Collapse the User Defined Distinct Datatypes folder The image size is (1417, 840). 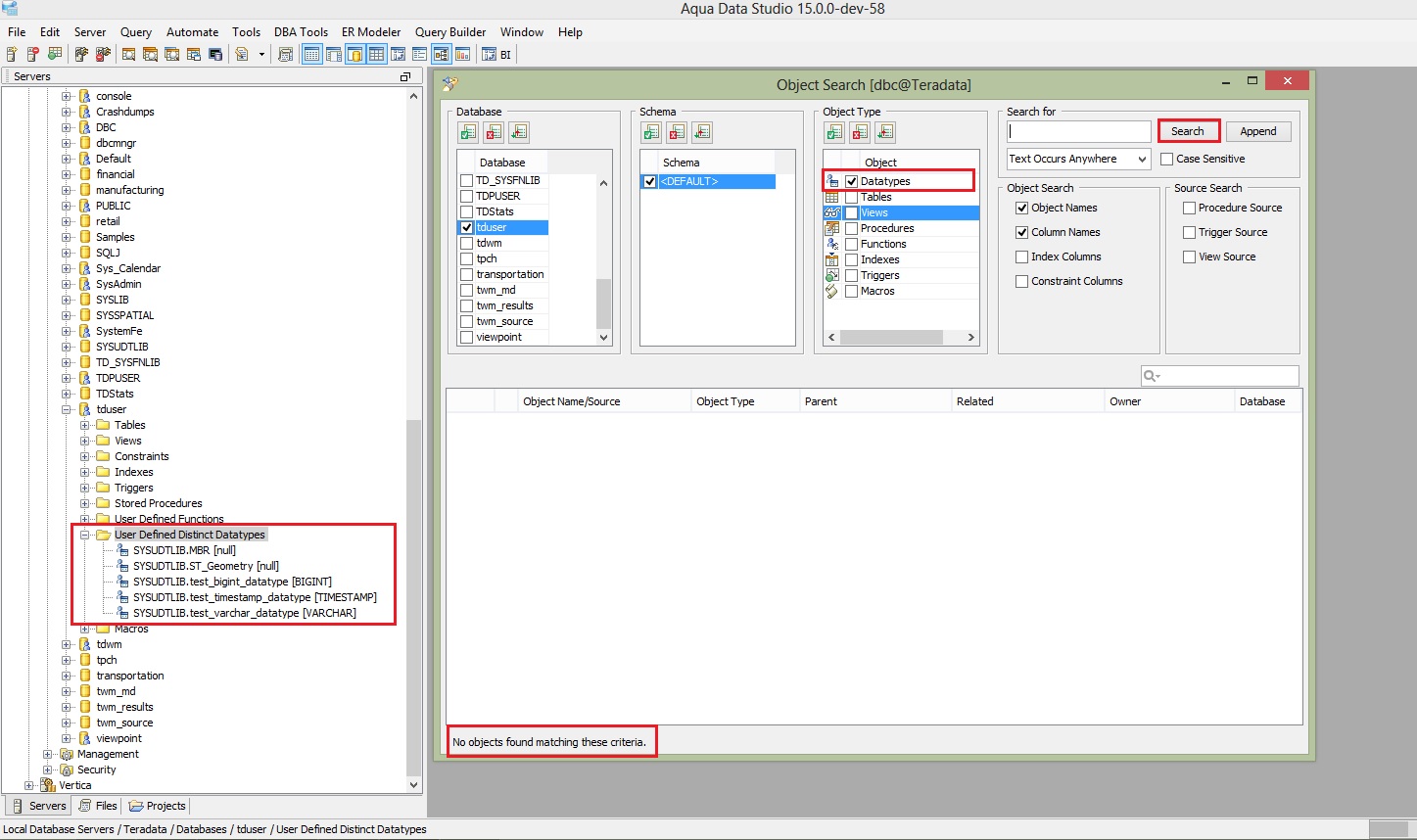click(x=84, y=535)
